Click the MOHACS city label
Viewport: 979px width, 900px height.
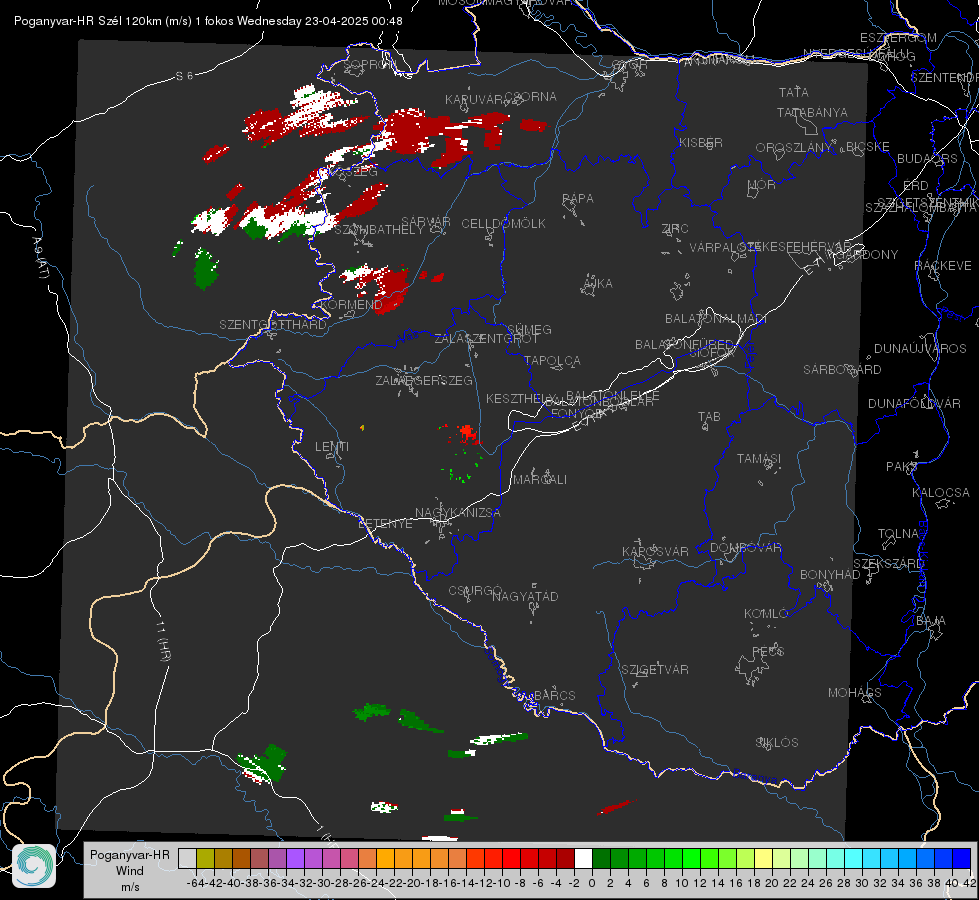[x=855, y=693]
